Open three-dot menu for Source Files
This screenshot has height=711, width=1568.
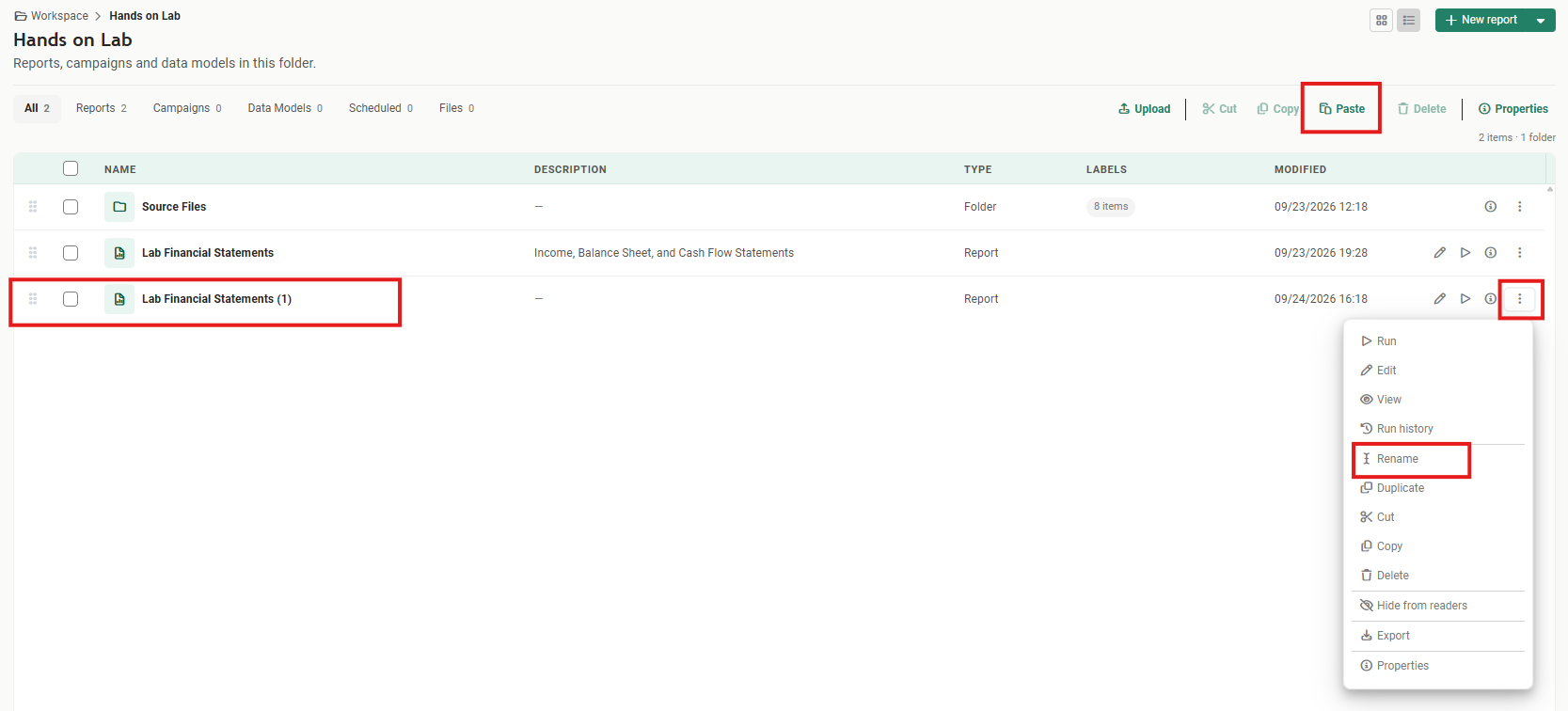pyautogui.click(x=1520, y=207)
